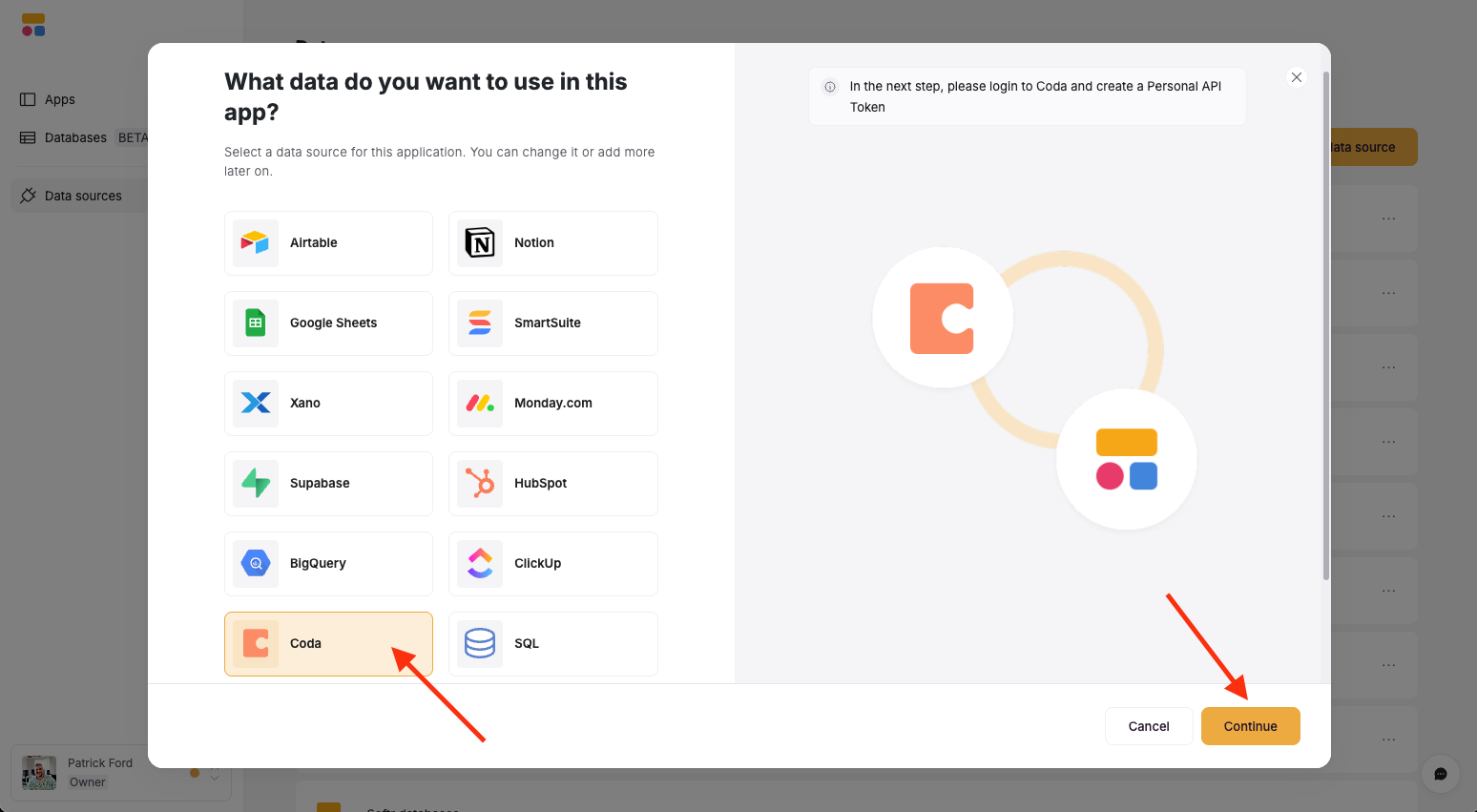This screenshot has width=1477, height=812.
Task: Select the Airtable data source icon
Action: coord(256,242)
